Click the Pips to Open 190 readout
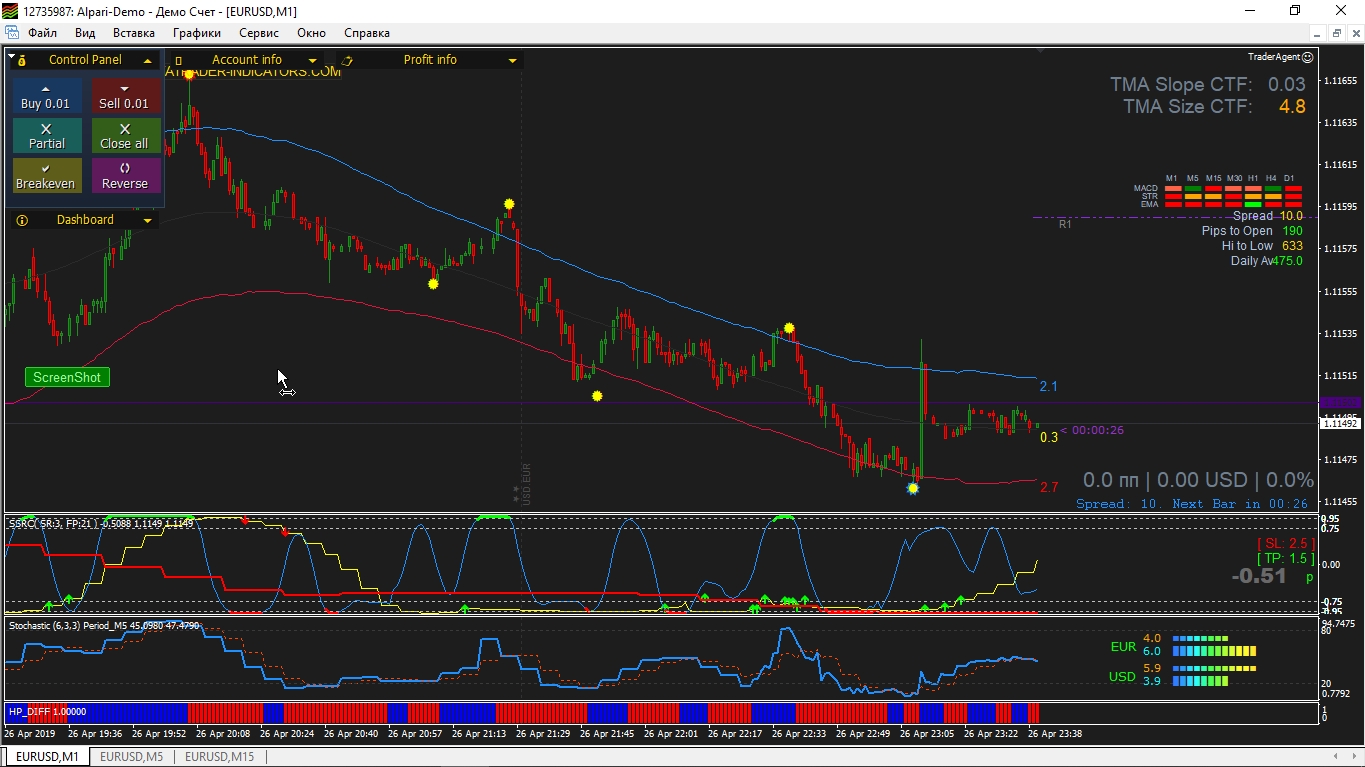Image resolution: width=1365 pixels, height=767 pixels. coord(1252,231)
